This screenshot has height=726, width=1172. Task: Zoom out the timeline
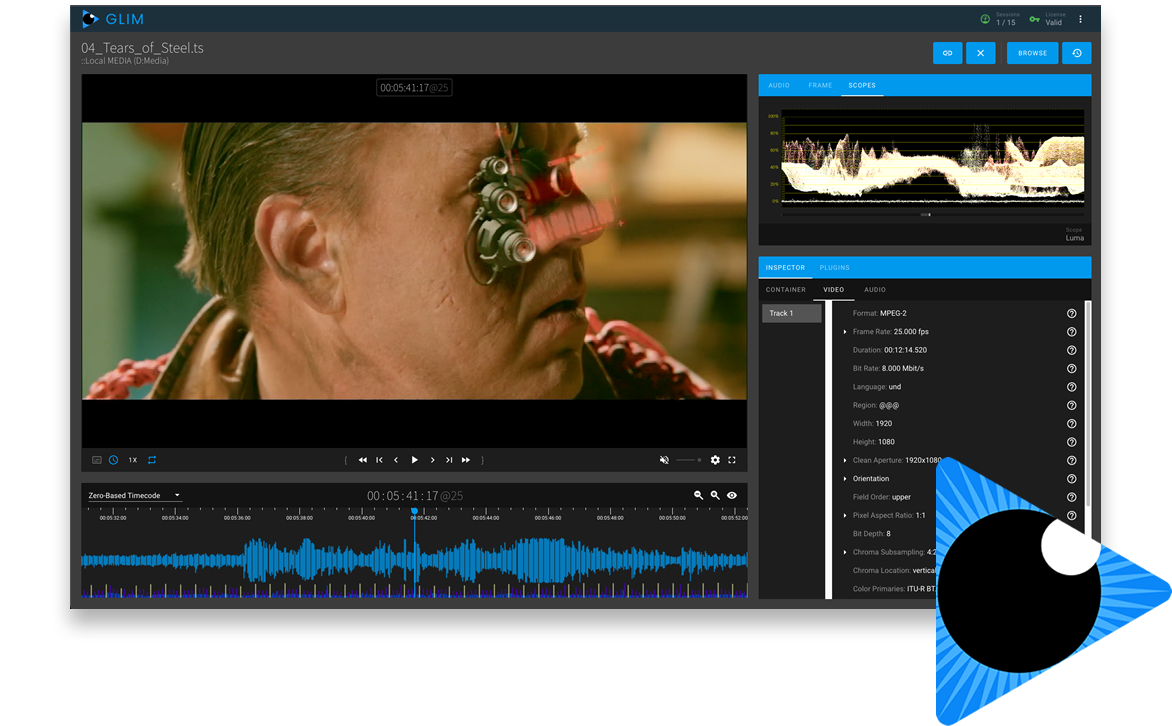click(698, 495)
